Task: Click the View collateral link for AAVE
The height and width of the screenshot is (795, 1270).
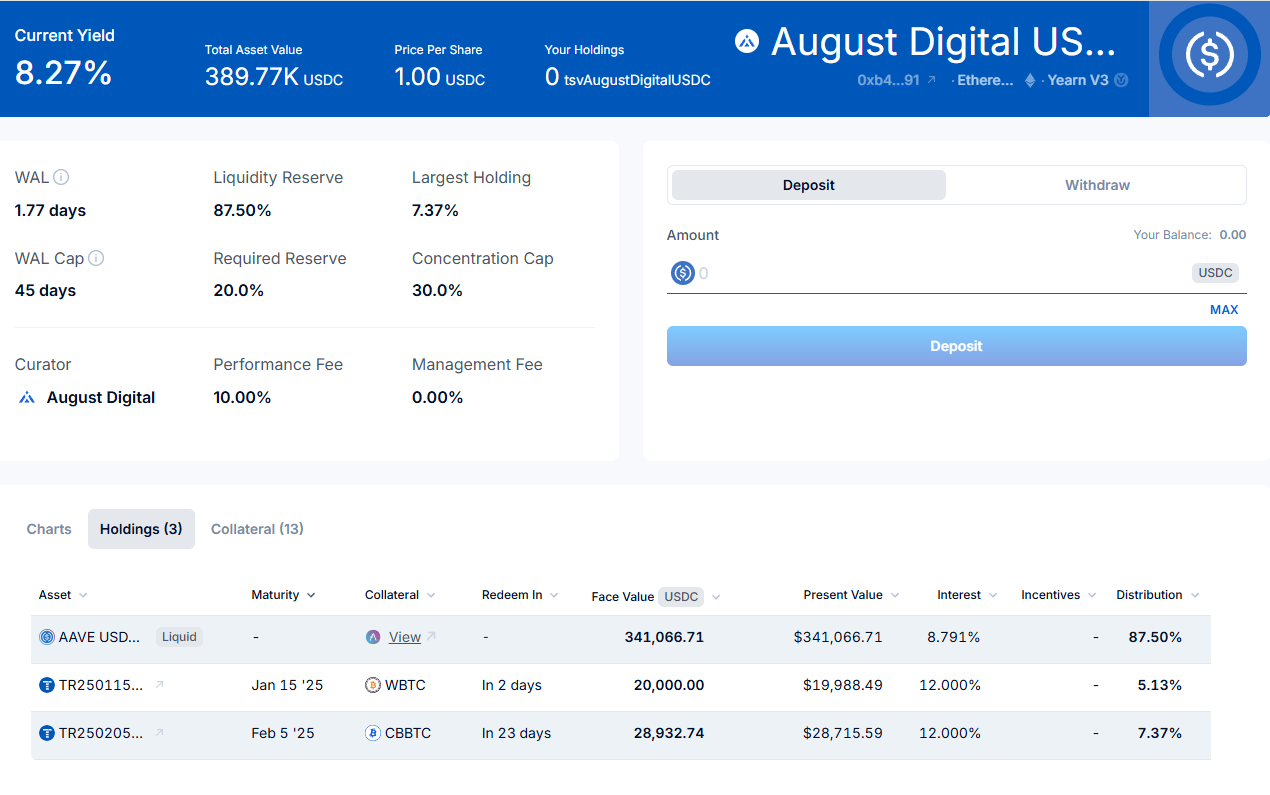Action: click(x=404, y=637)
